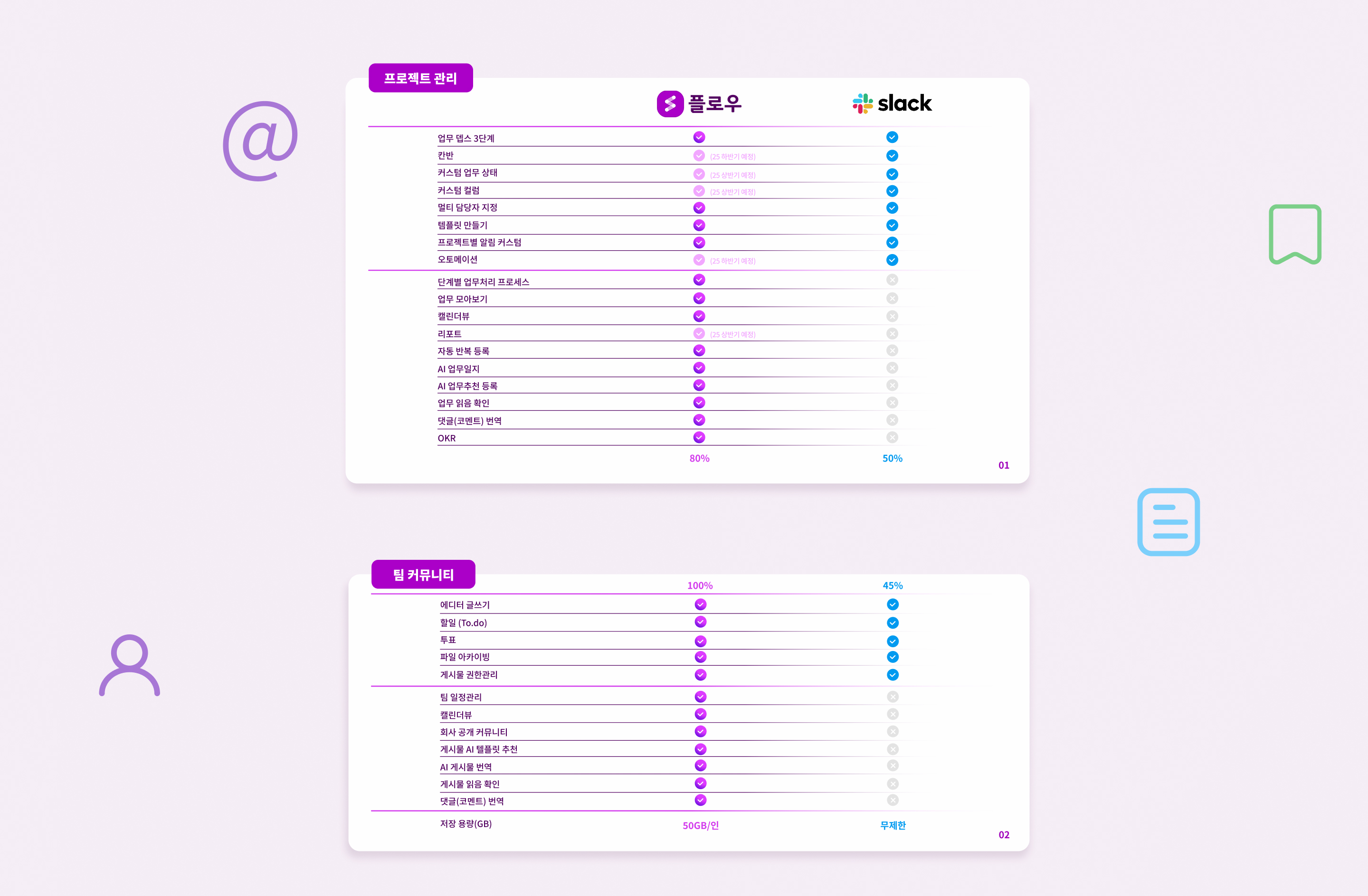
Task: Click the 80% score under 플로우
Action: point(700,458)
